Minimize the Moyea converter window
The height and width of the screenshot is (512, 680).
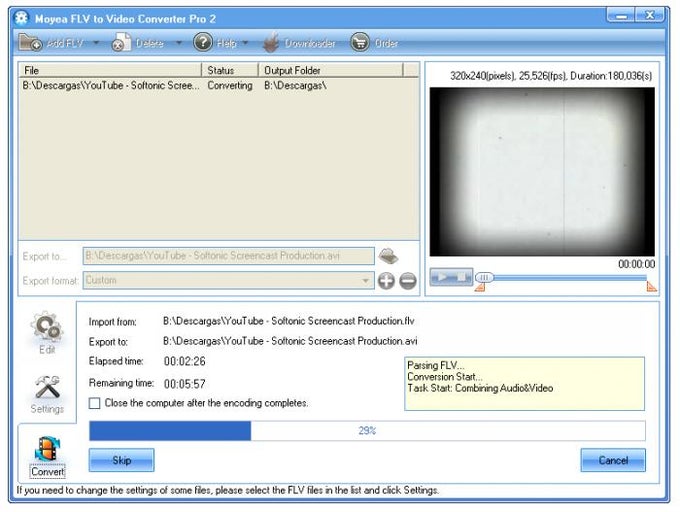pyautogui.click(x=621, y=15)
